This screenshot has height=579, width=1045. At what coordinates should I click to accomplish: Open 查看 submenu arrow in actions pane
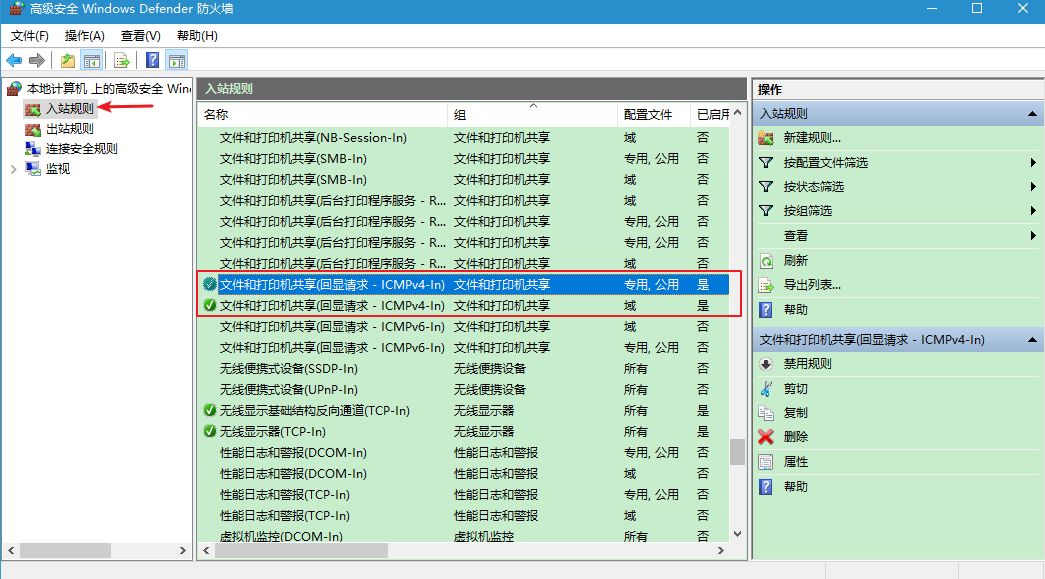[x=1033, y=235]
